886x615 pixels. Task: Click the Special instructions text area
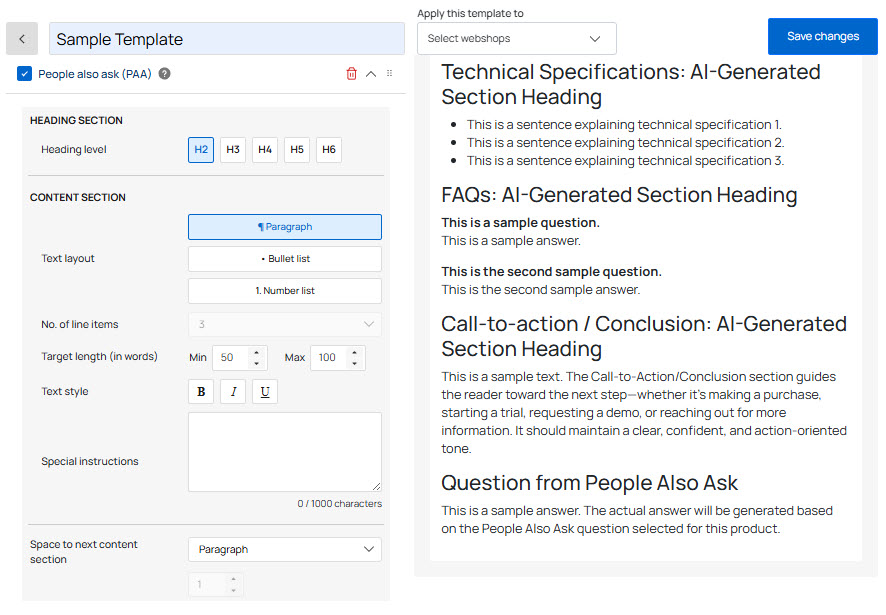pyautogui.click(x=284, y=452)
